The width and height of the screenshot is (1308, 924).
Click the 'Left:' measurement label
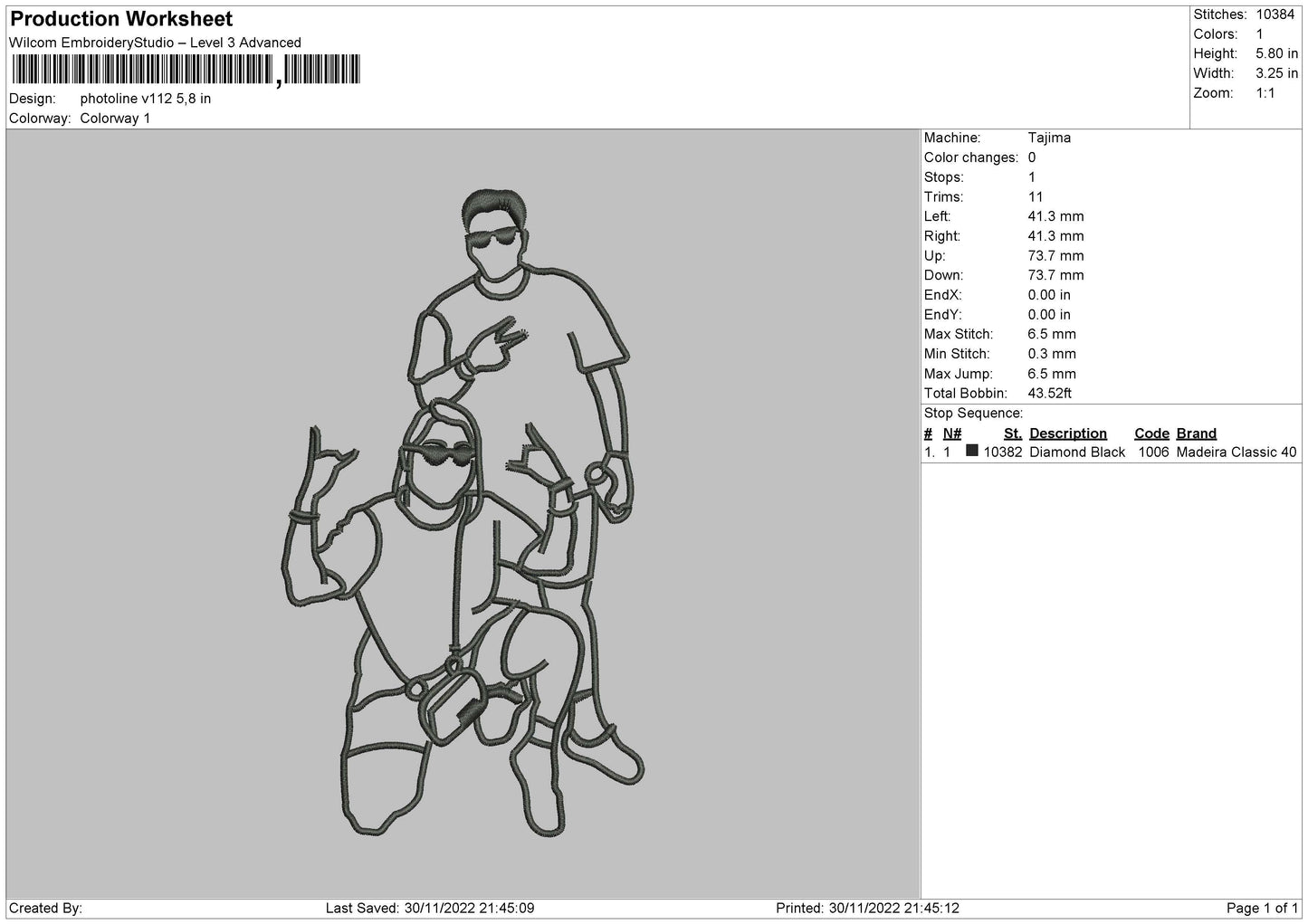pyautogui.click(x=937, y=217)
